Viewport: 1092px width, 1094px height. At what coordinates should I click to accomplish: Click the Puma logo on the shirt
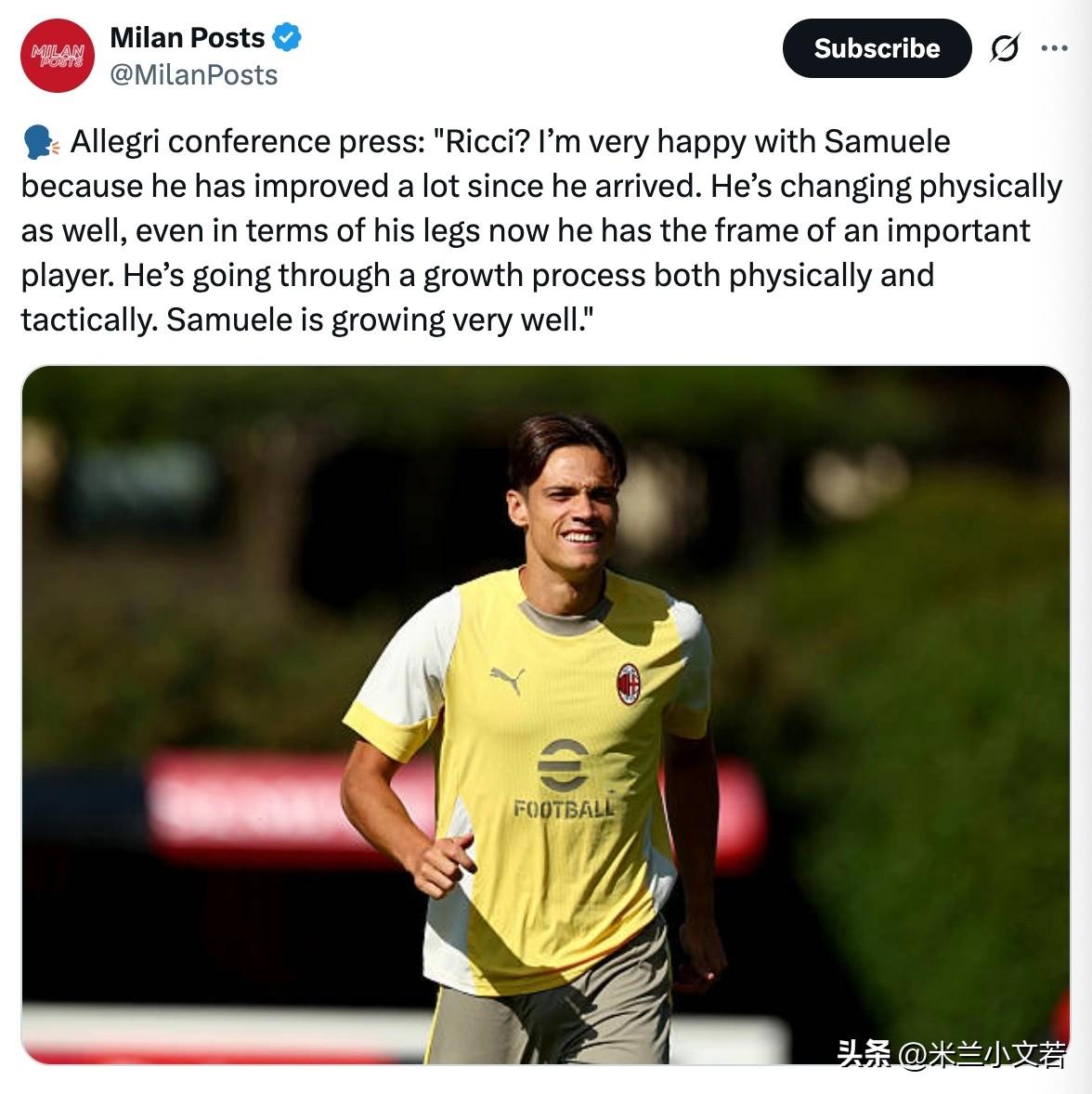(508, 680)
